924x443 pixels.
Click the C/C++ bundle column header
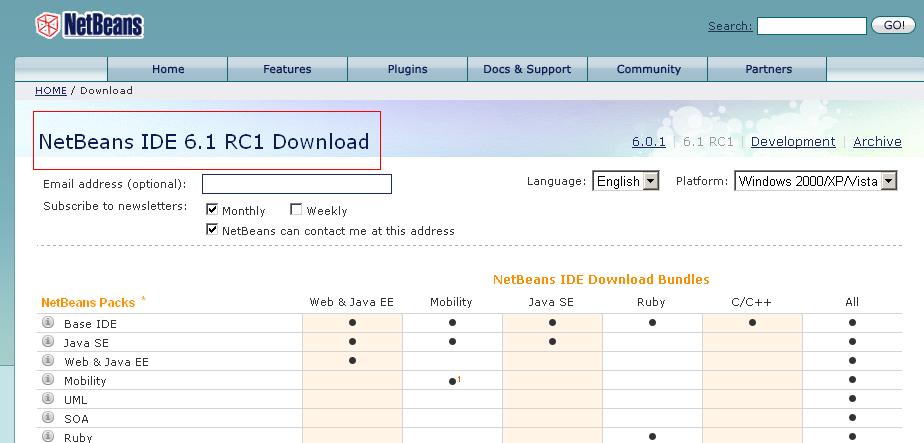(751, 302)
